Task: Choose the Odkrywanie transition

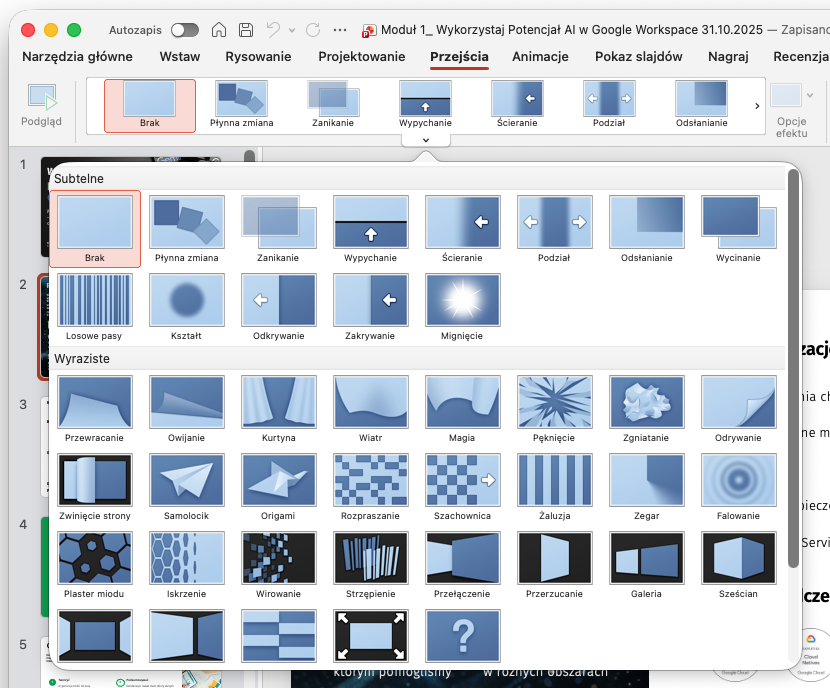Action: [278, 307]
